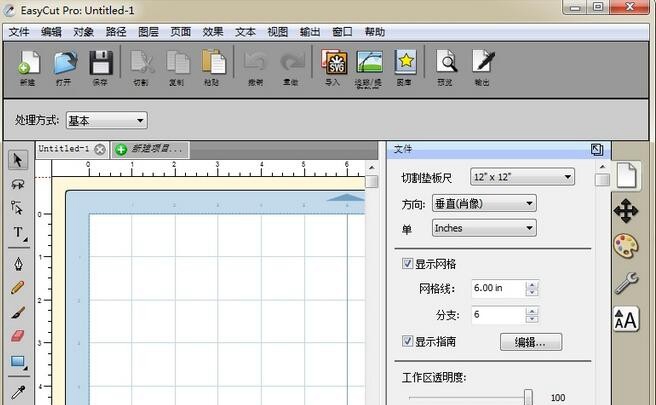Decrease 分支 value with down arrow
Screen dimensions: 656x405
pos(532,319)
